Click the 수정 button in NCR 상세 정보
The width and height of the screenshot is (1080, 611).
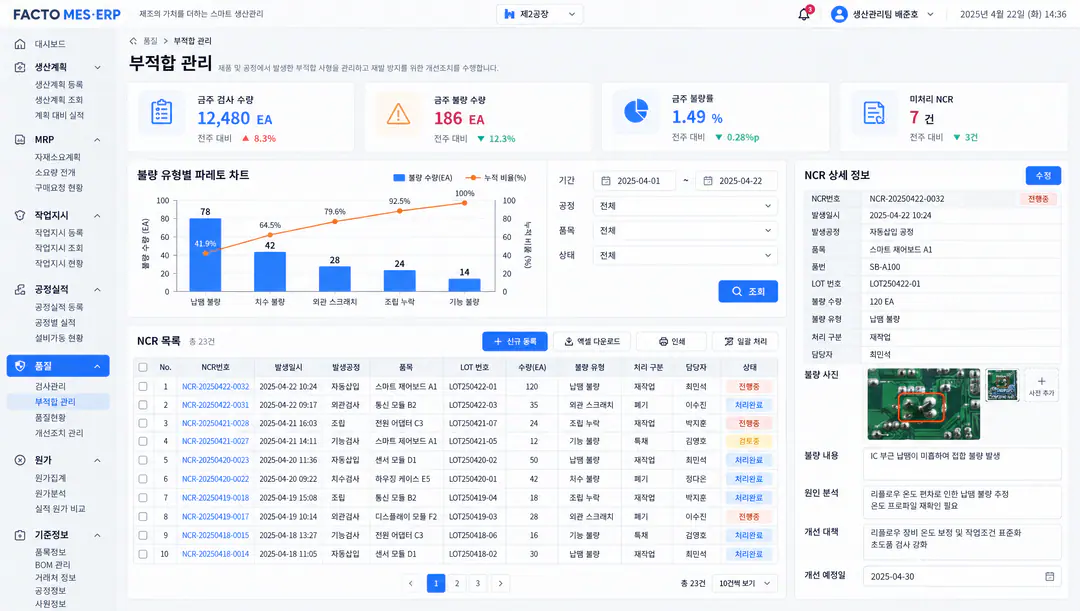tap(1043, 176)
